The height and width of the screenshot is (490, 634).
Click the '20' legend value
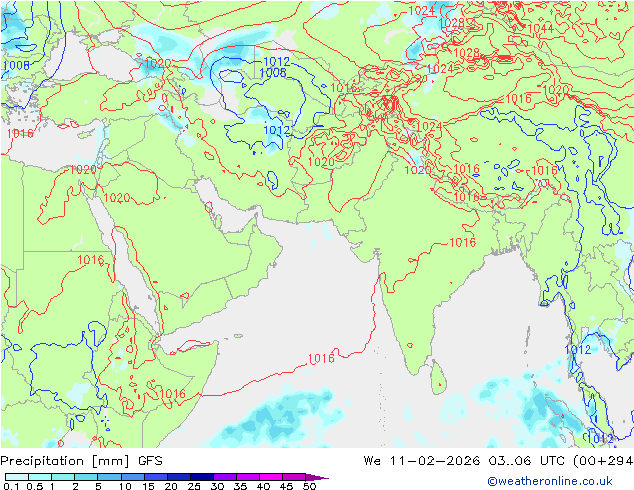point(171,486)
